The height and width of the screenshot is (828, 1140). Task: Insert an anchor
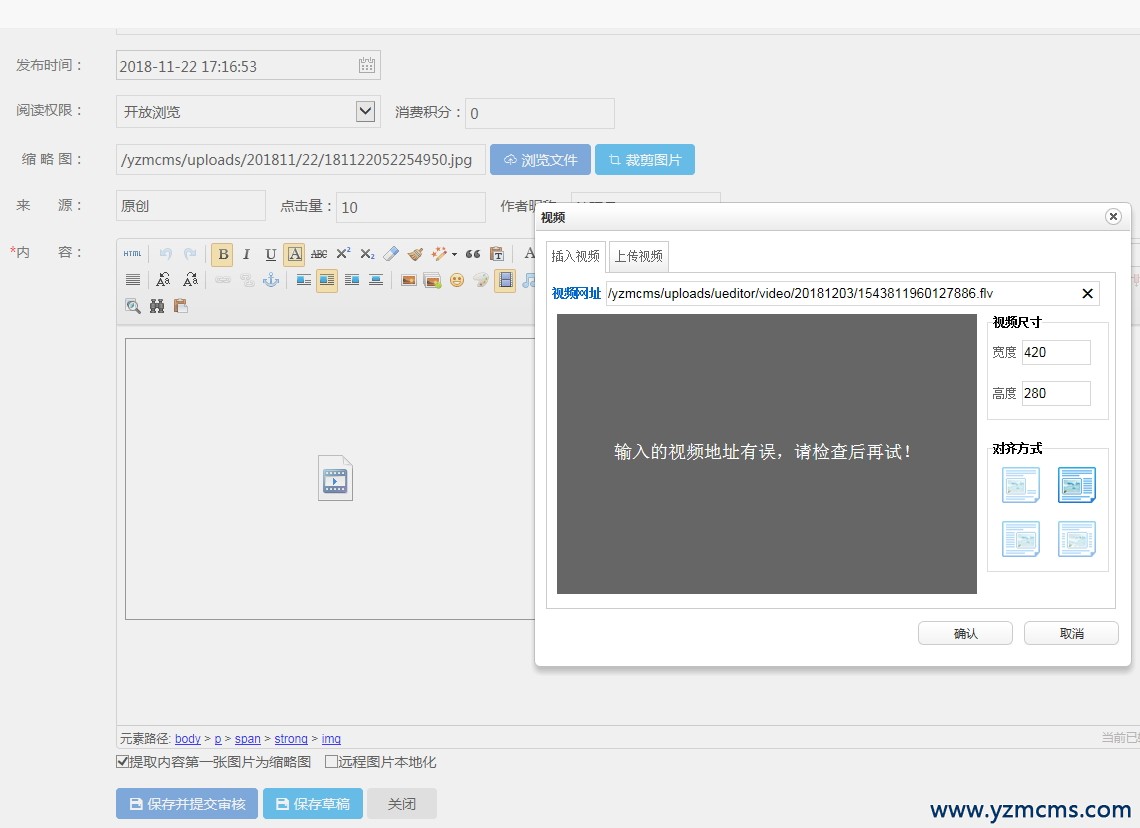tap(271, 280)
